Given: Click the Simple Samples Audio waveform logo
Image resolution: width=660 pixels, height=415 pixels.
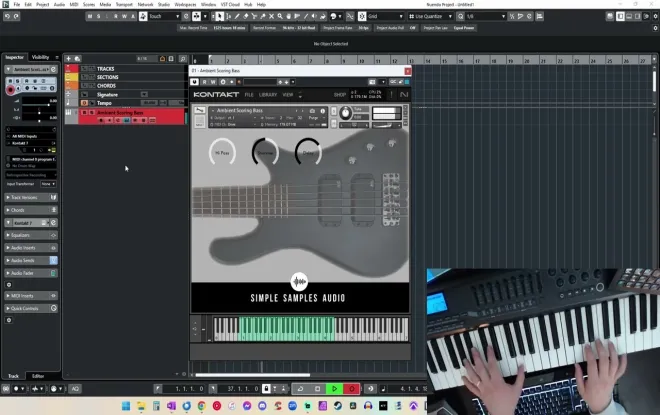Looking at the screenshot, I should 299,281.
